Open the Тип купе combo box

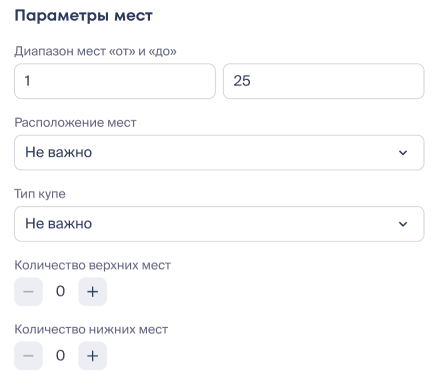(x=219, y=224)
